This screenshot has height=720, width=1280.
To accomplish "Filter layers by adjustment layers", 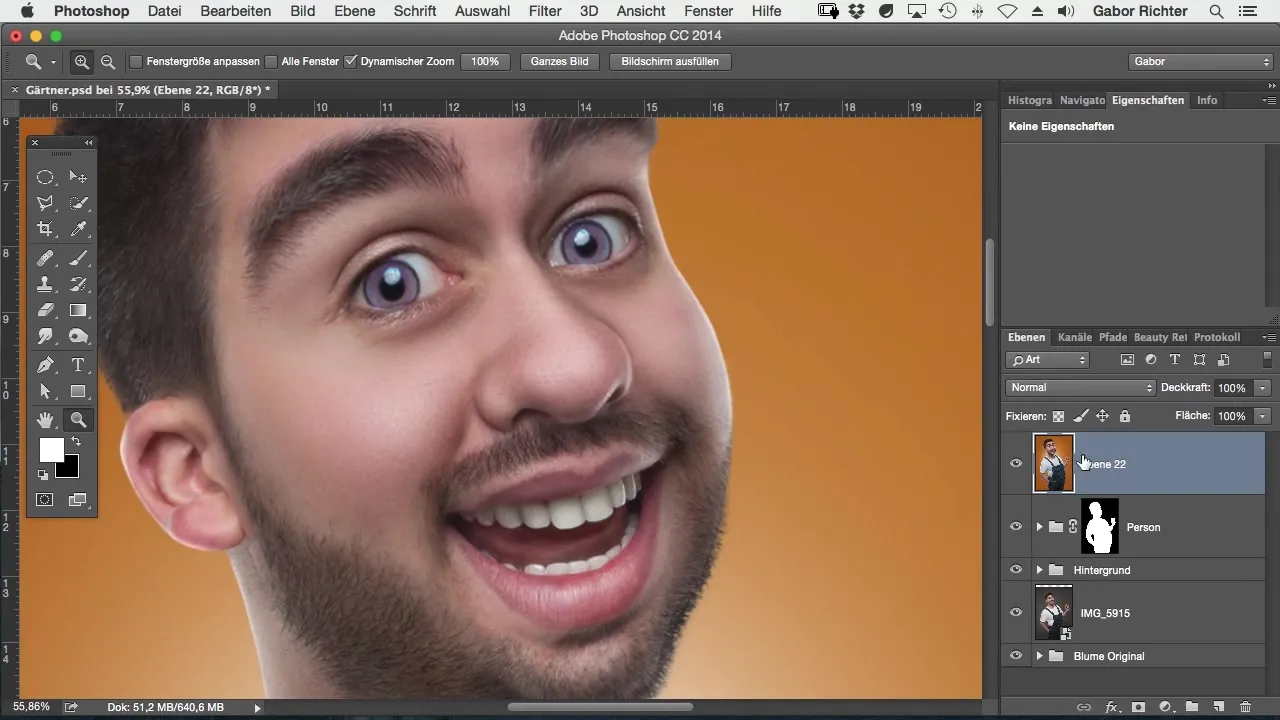I will (1151, 360).
